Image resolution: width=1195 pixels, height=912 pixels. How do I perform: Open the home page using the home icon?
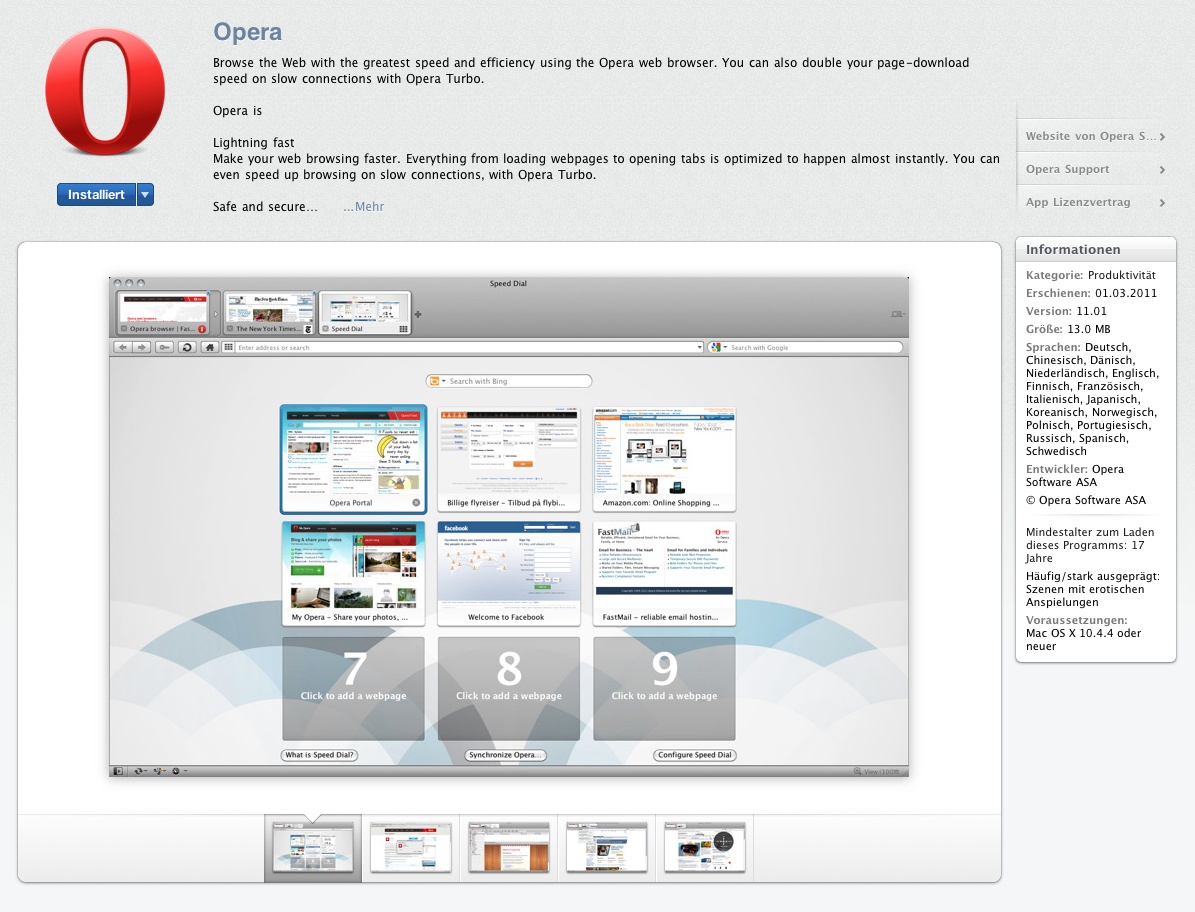point(209,347)
